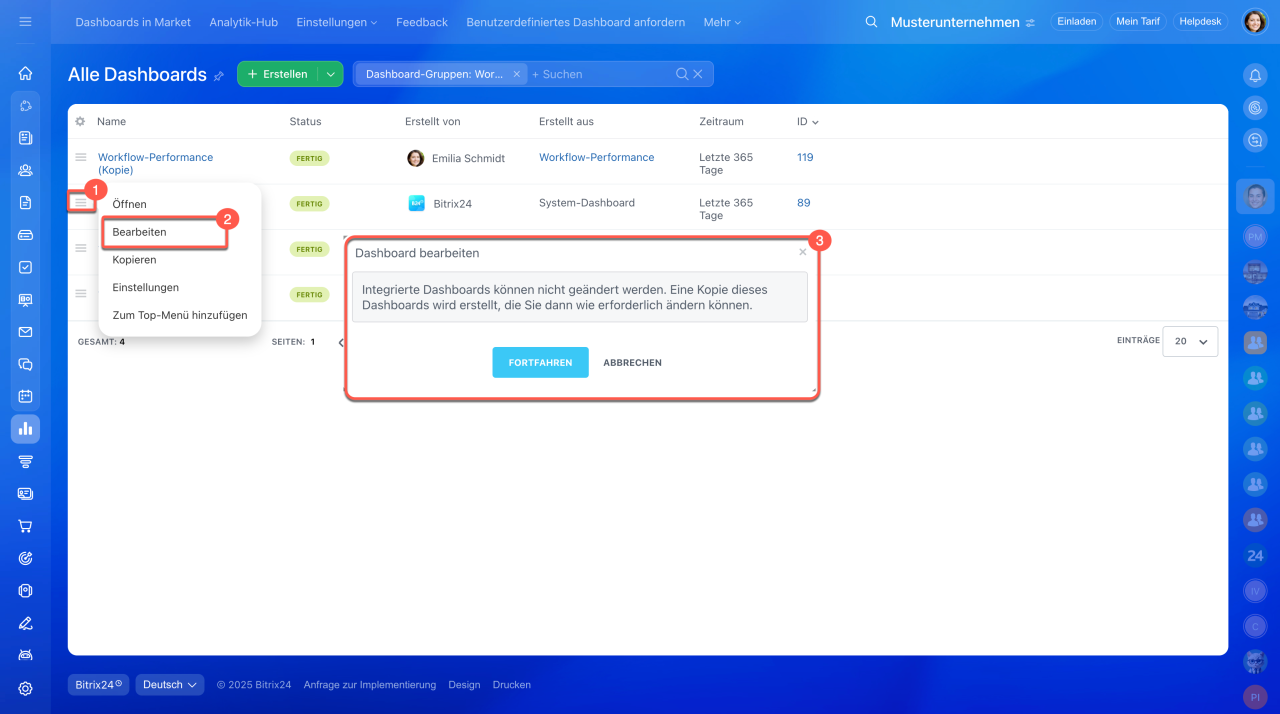Open the Helpdesk button
This screenshot has width=1280, height=714.
click(x=1200, y=22)
